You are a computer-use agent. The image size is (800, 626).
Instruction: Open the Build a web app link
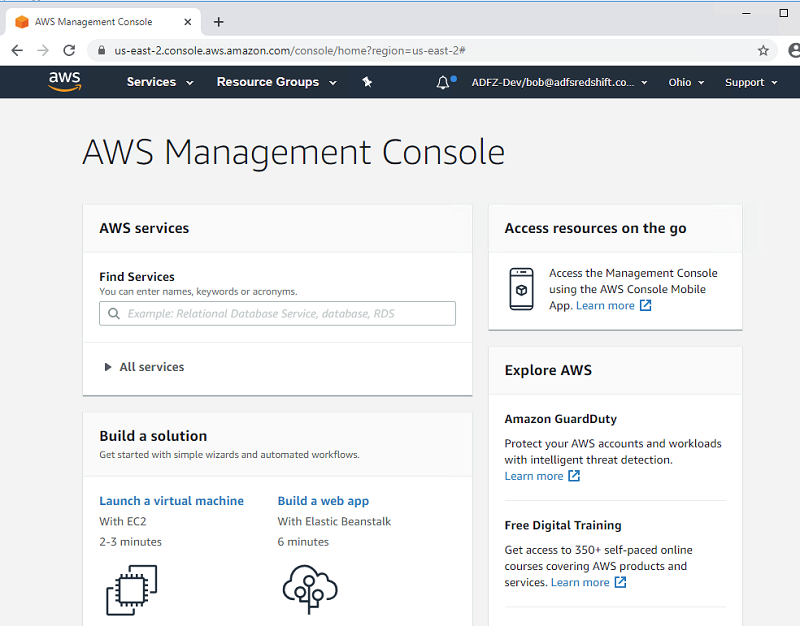(323, 501)
